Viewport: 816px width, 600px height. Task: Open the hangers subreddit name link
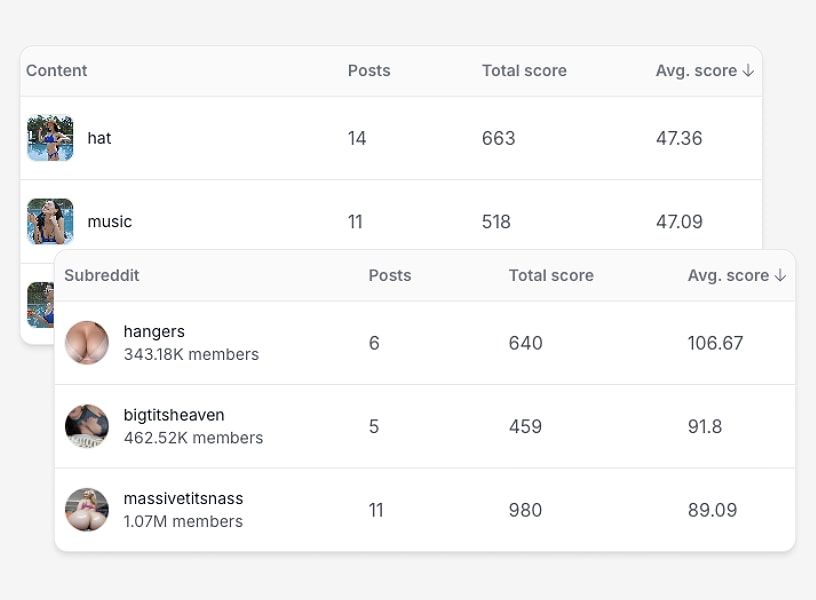[154, 332]
